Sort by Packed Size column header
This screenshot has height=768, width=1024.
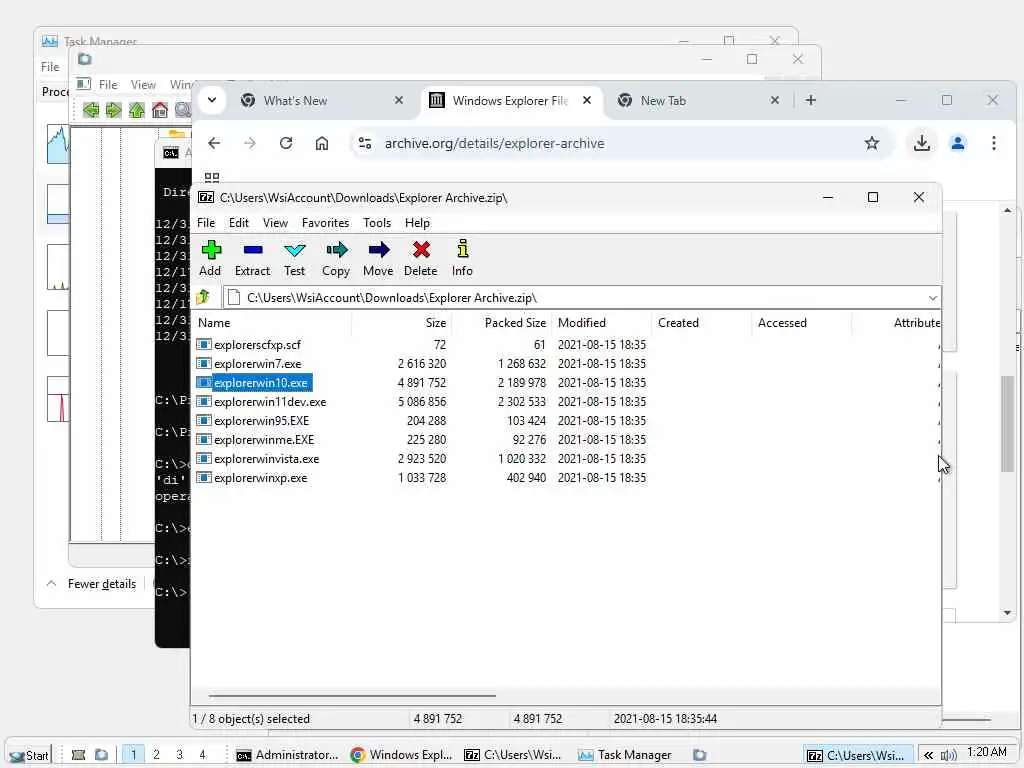tap(502, 323)
